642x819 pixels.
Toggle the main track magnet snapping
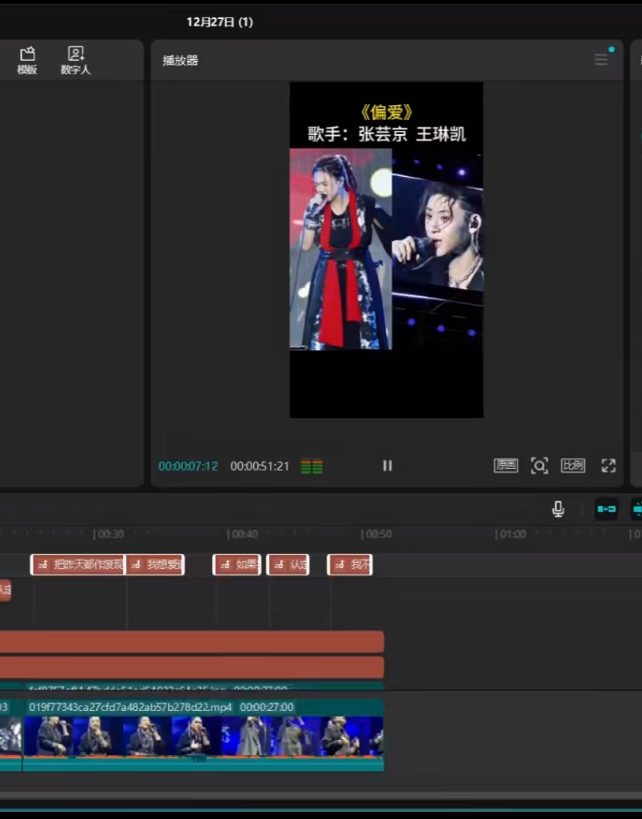point(606,509)
